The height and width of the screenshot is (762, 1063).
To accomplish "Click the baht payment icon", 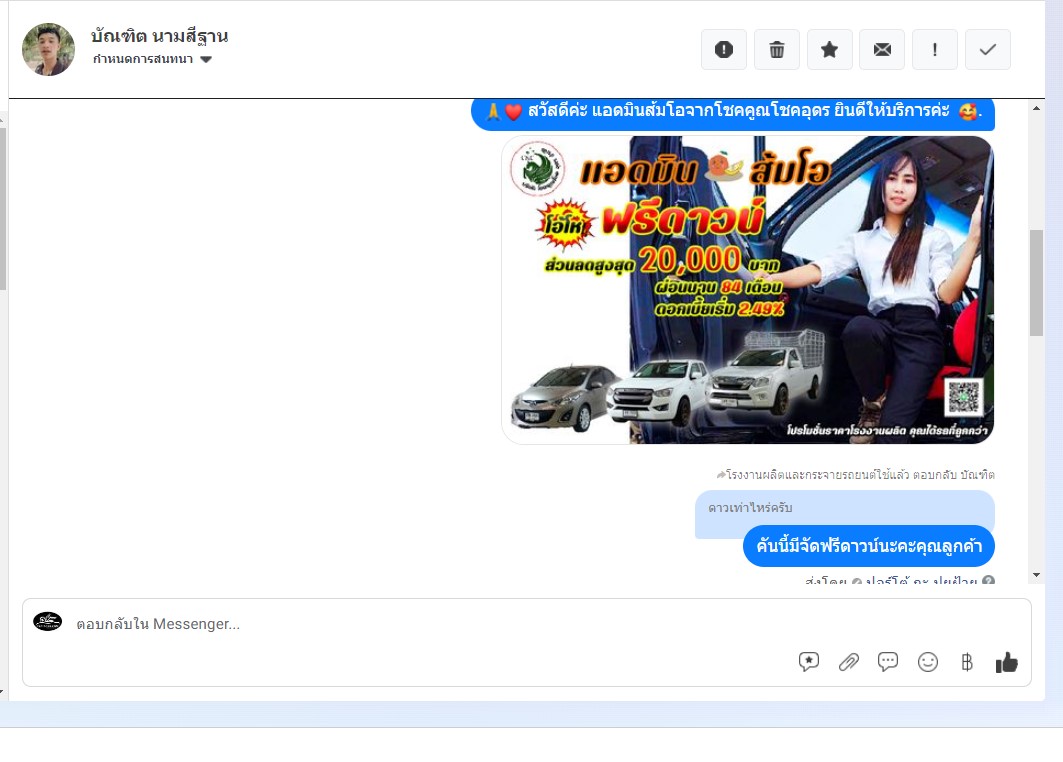I will [x=966, y=662].
